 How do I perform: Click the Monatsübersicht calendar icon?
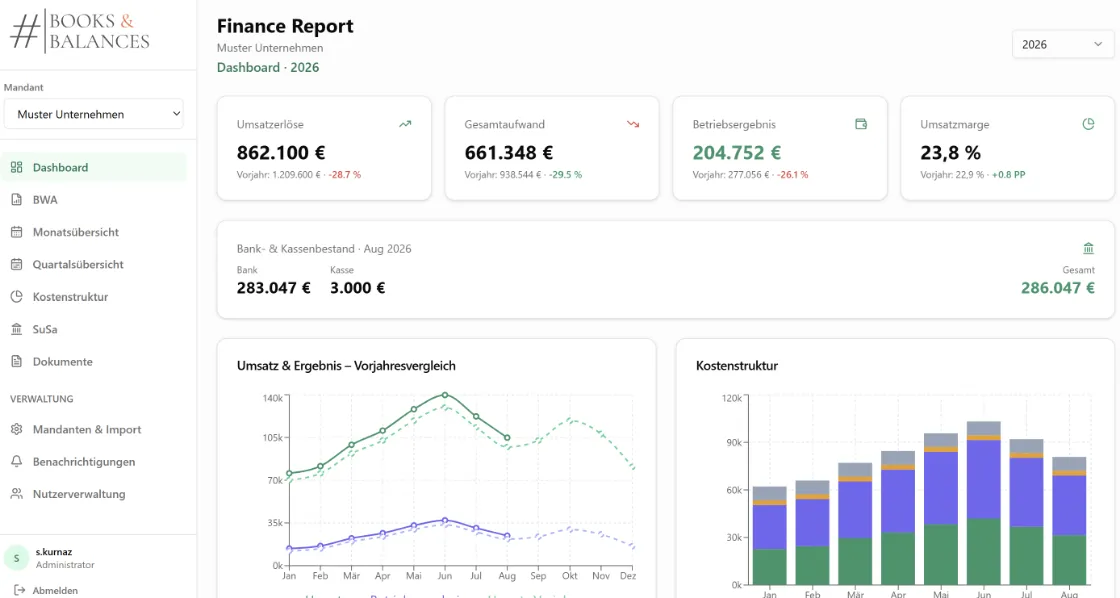click(16, 231)
